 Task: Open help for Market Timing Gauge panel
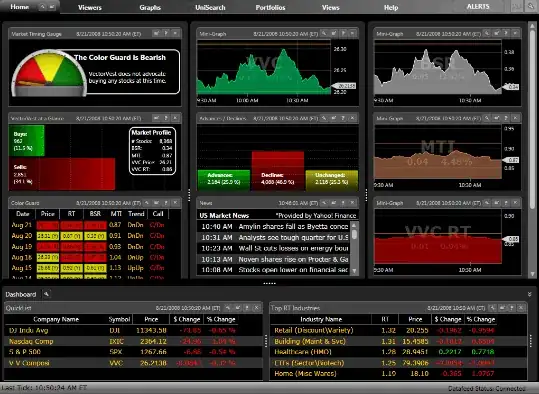click(x=166, y=33)
